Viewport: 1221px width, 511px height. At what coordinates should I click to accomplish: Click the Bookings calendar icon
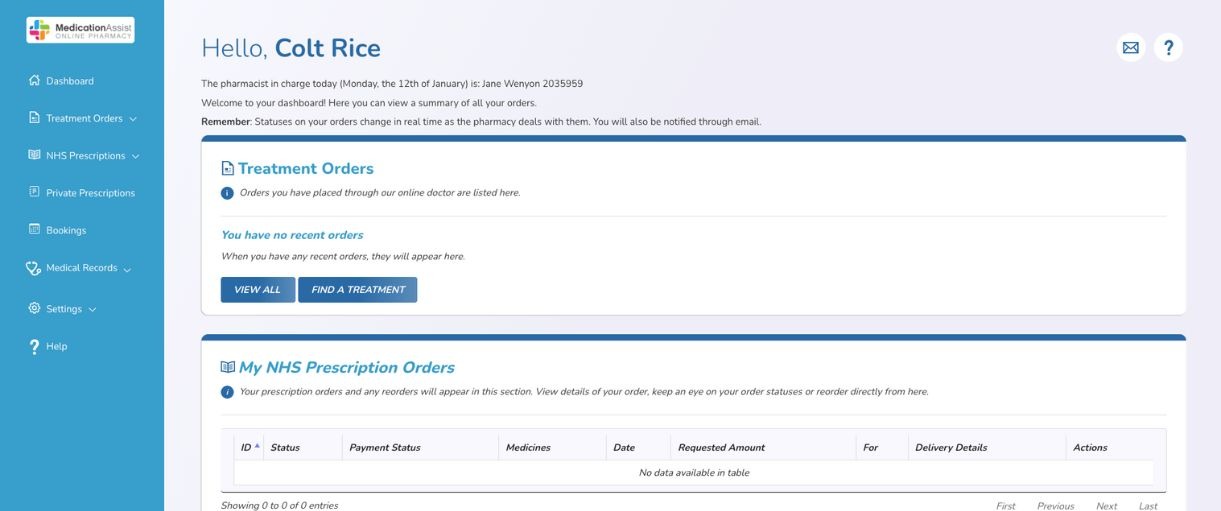pos(33,230)
